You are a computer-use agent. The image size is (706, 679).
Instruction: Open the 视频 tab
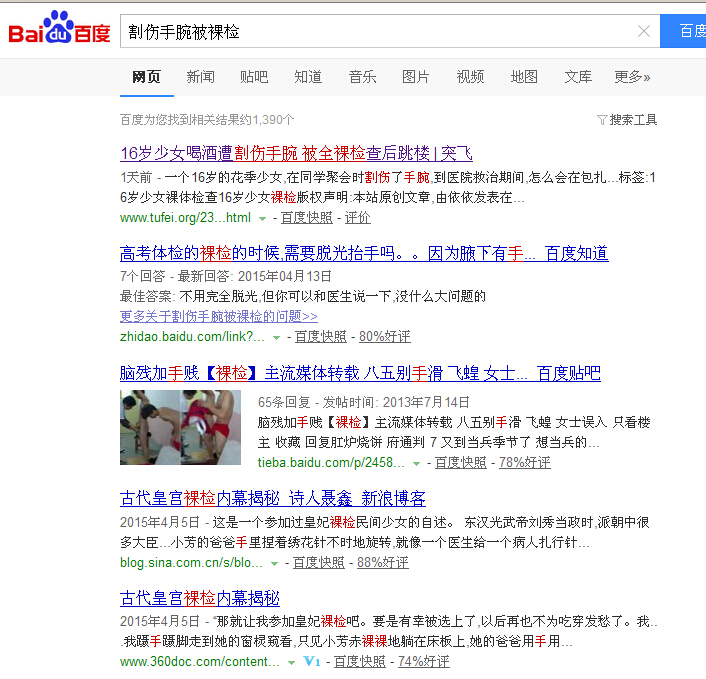pos(470,77)
